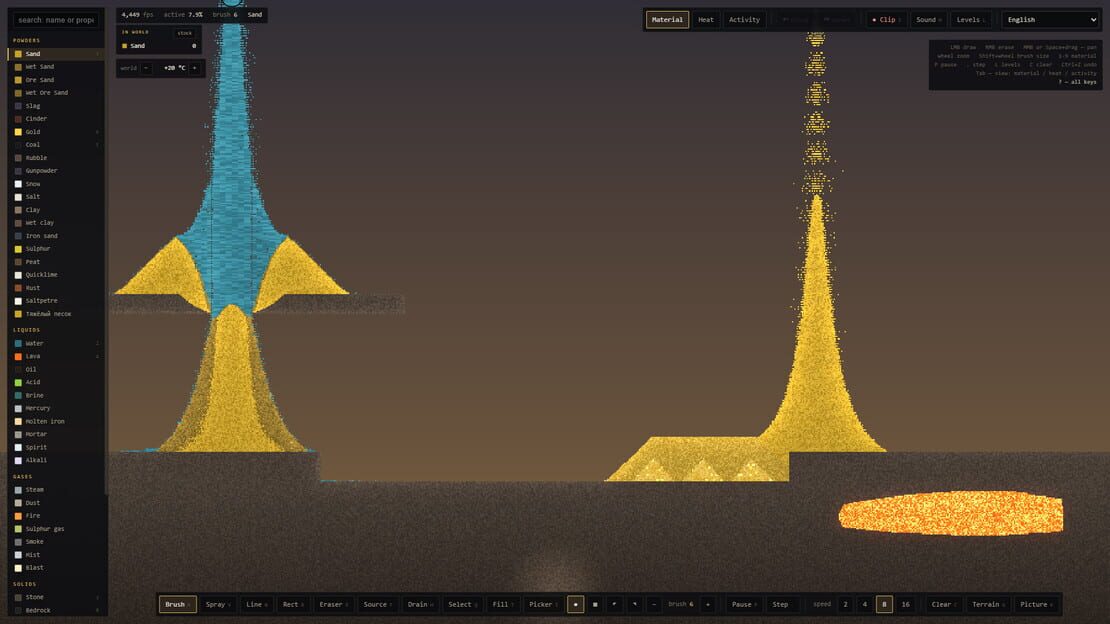Open the all keys help link
Screen dimensions: 1110x624
tap(1077, 82)
